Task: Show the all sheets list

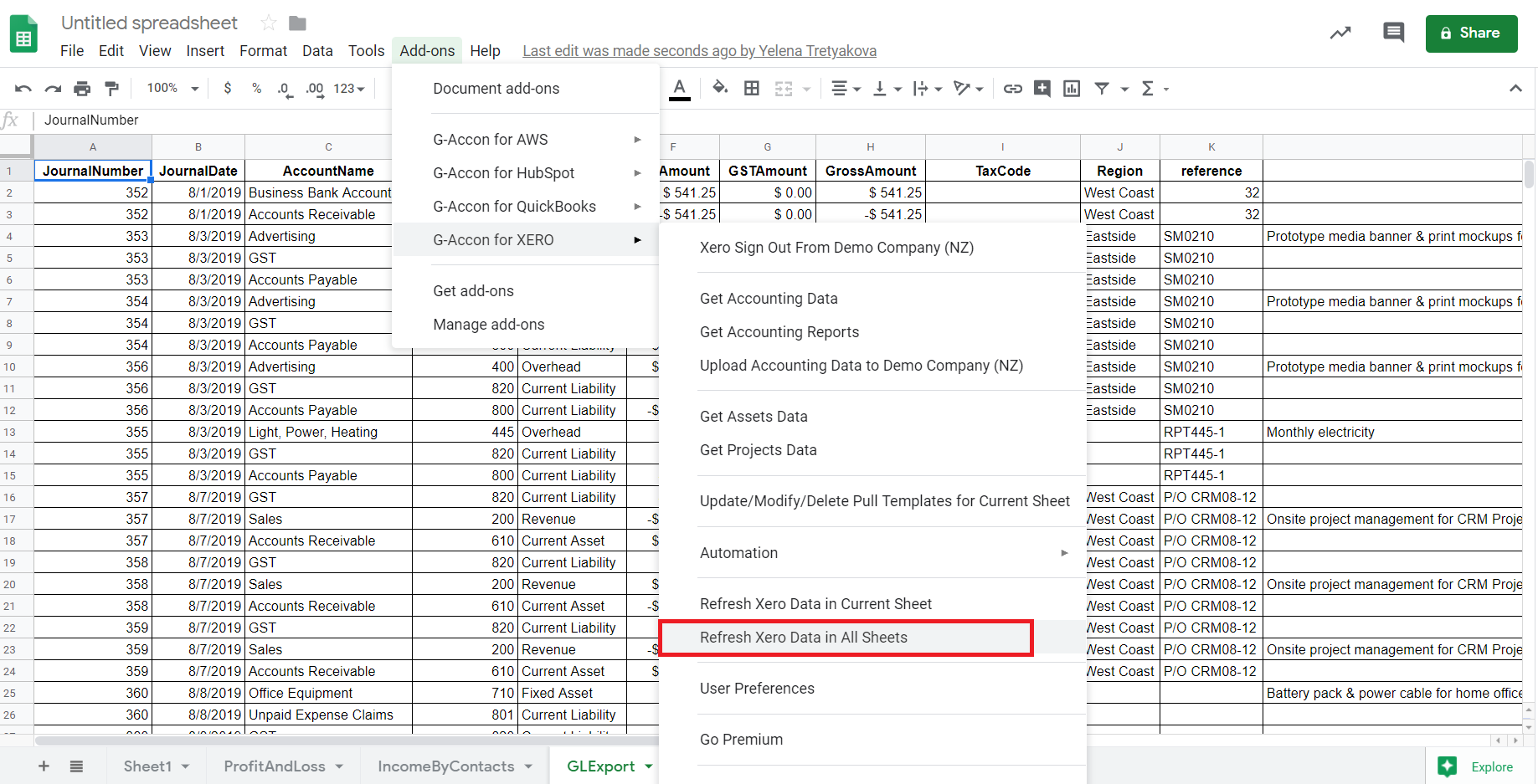Action: click(76, 766)
